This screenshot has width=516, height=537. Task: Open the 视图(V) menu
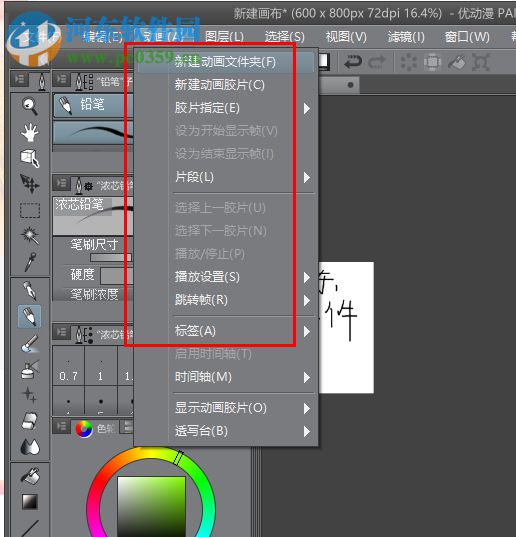346,37
